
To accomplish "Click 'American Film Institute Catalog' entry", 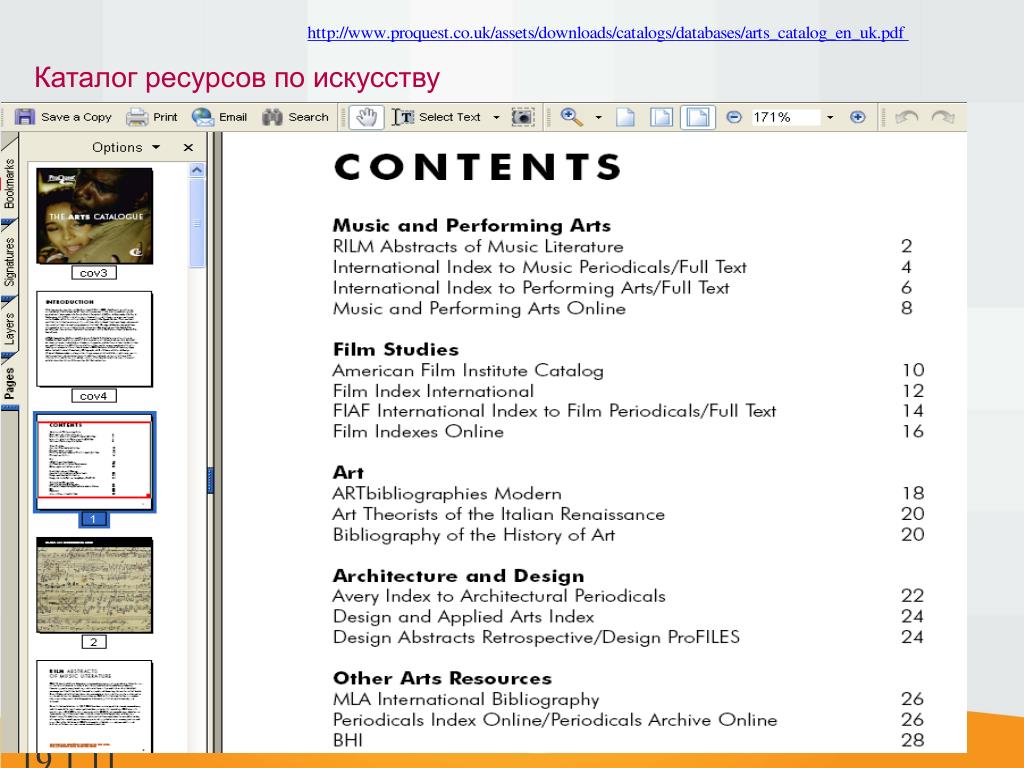I will 468,370.
